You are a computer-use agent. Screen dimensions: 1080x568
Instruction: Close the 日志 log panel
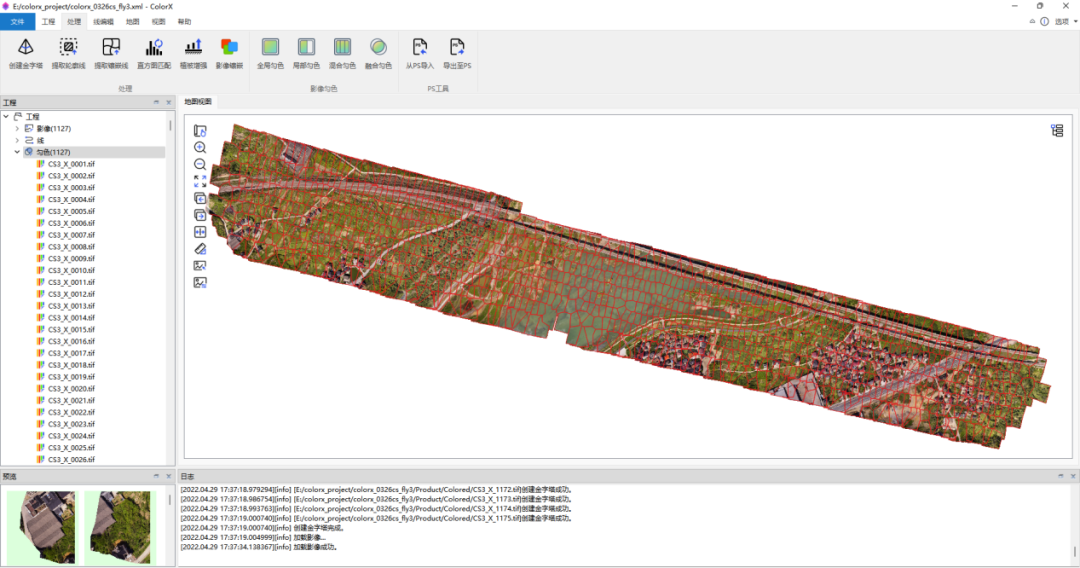point(1072,477)
